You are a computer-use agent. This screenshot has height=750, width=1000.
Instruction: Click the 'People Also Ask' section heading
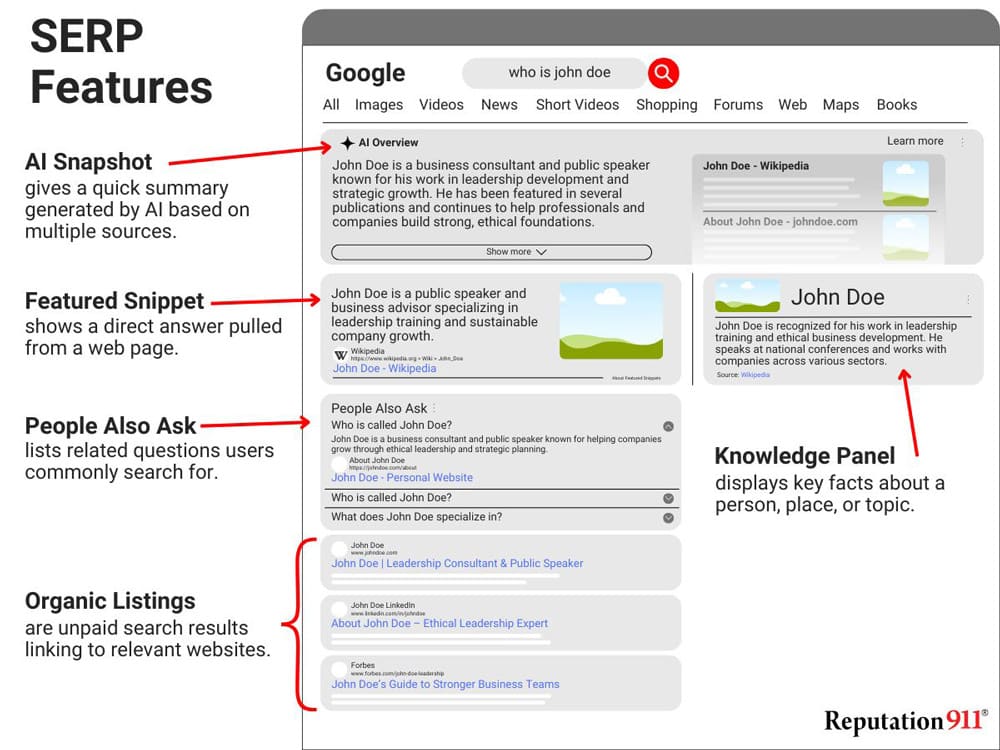coord(379,408)
